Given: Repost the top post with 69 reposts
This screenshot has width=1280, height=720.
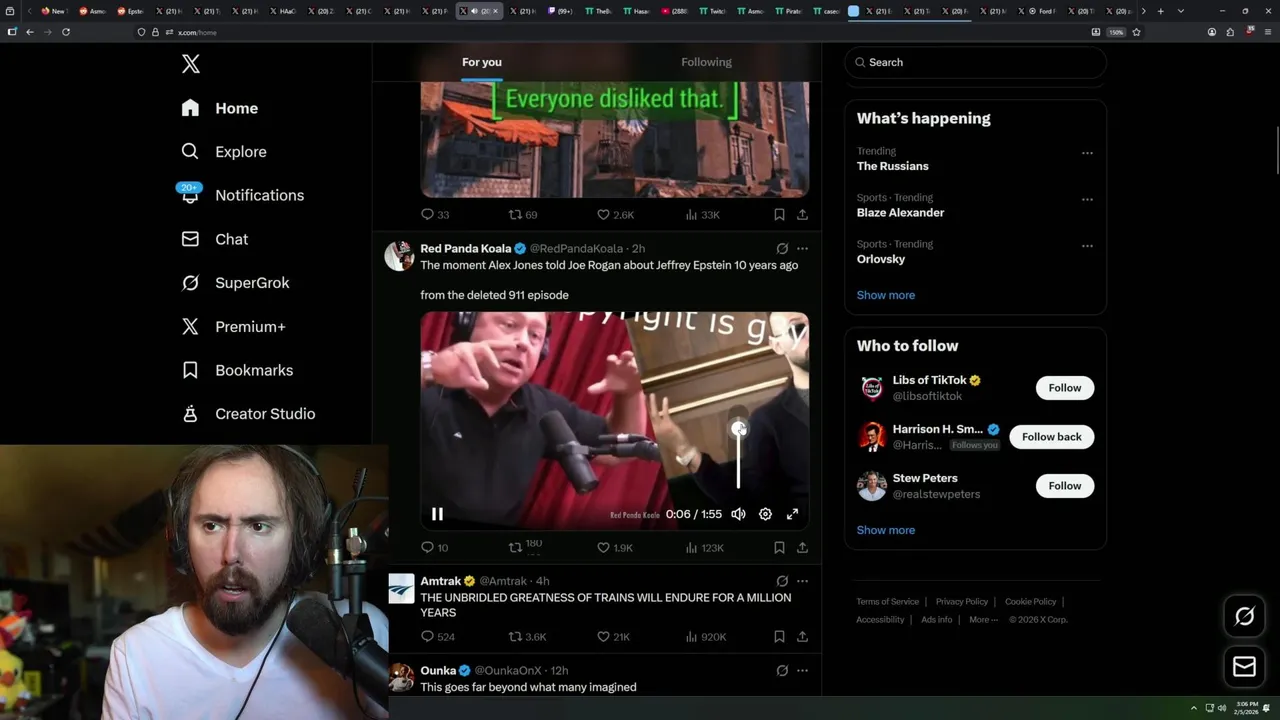Looking at the screenshot, I should [x=523, y=215].
